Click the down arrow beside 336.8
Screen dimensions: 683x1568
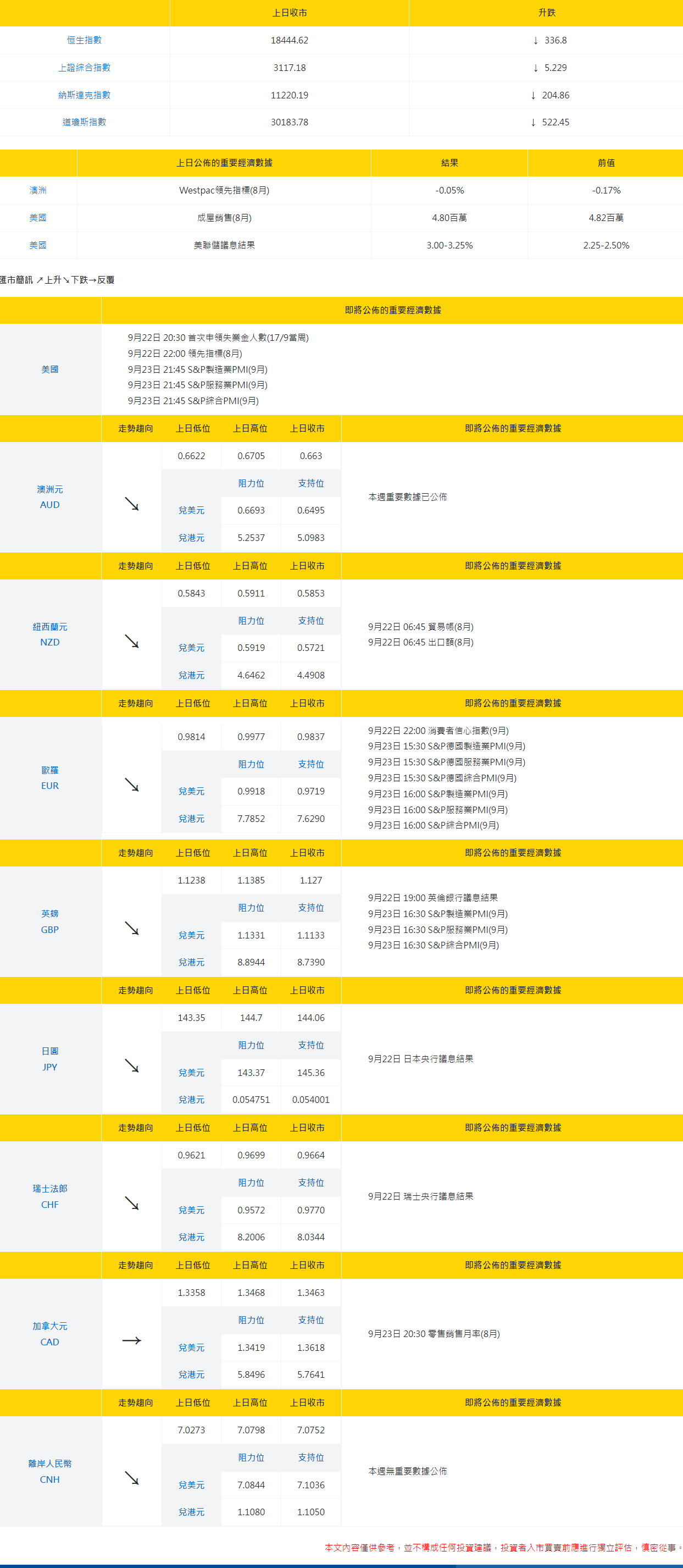pyautogui.click(x=535, y=40)
